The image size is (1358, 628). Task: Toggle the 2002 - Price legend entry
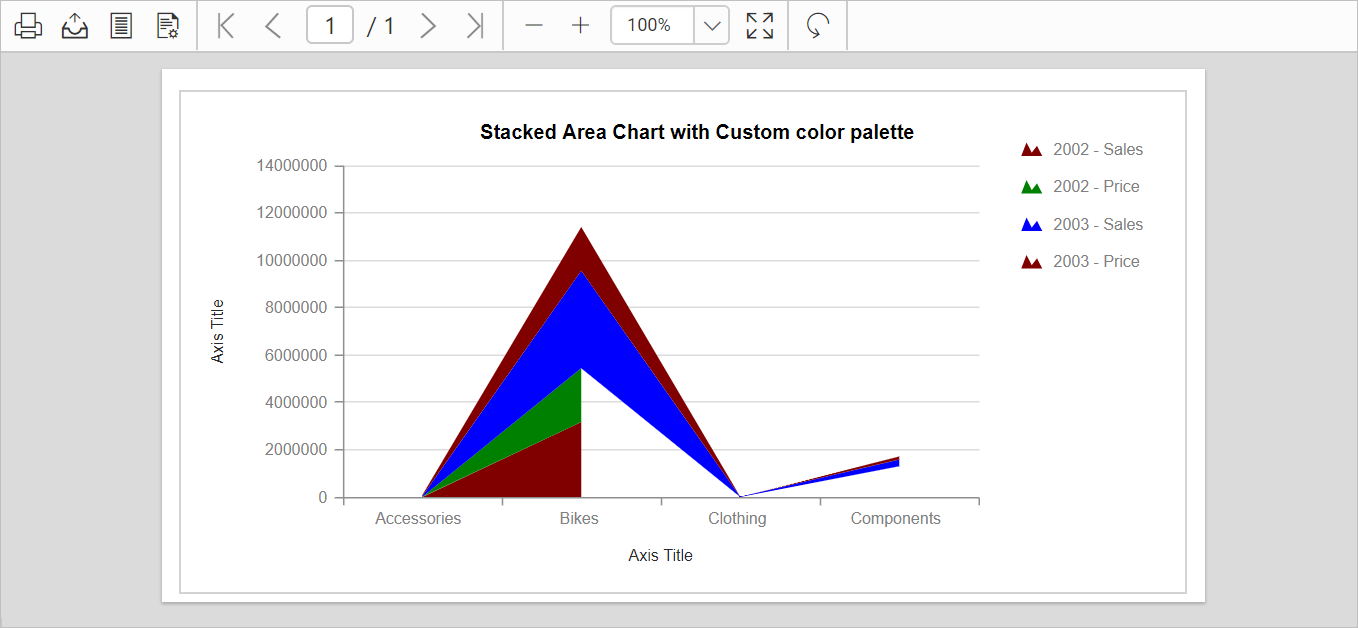(x=1097, y=186)
